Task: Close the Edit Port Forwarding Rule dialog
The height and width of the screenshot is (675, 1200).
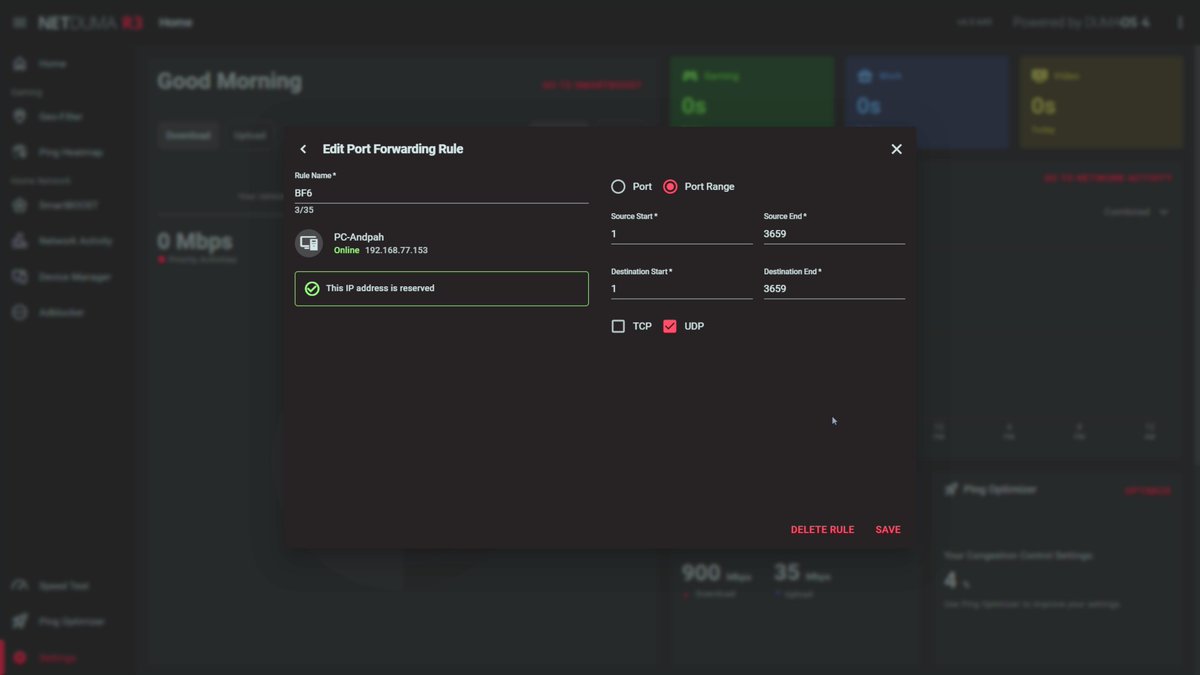Action: (896, 149)
